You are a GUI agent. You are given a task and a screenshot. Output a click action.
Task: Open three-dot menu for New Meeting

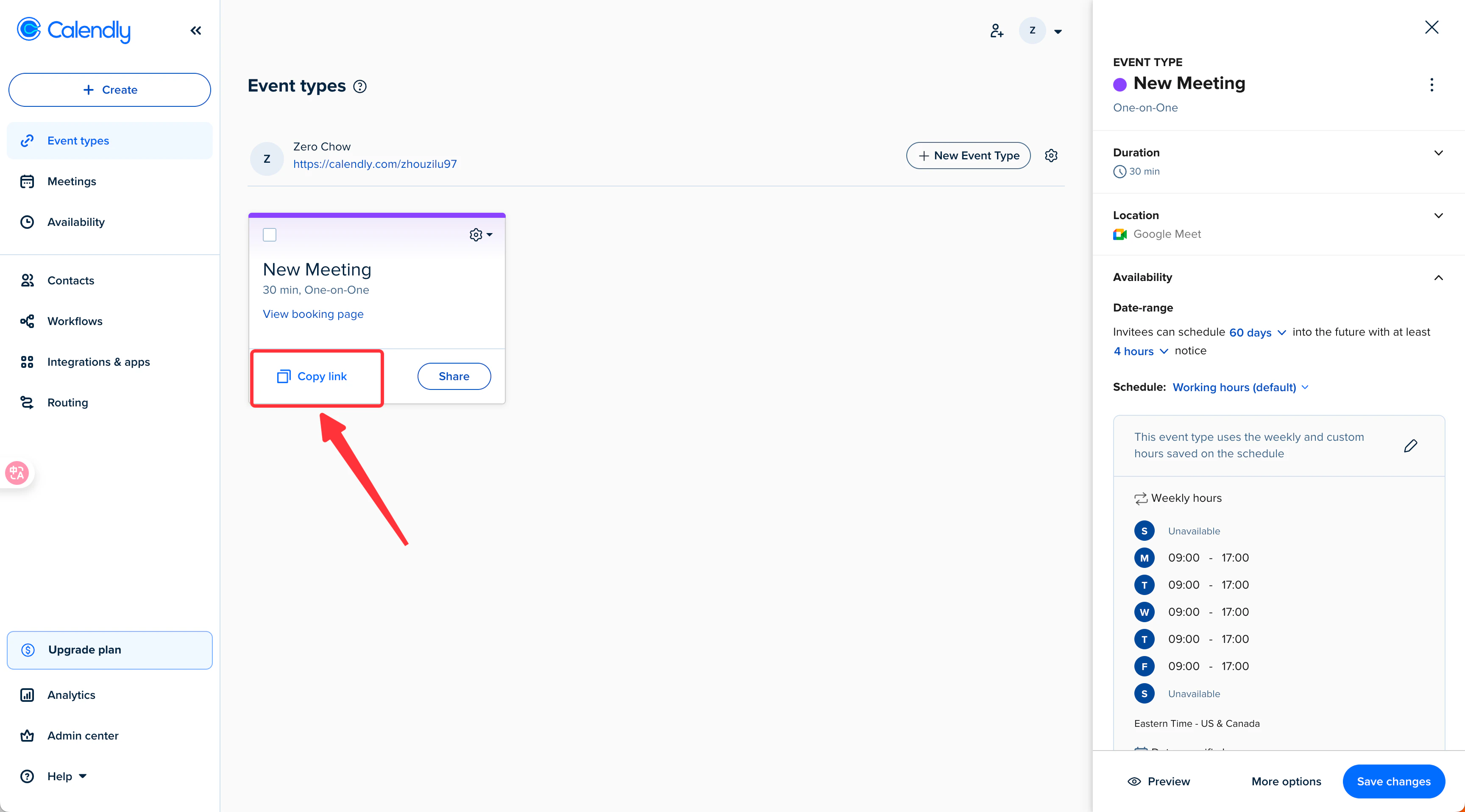[x=1432, y=85]
